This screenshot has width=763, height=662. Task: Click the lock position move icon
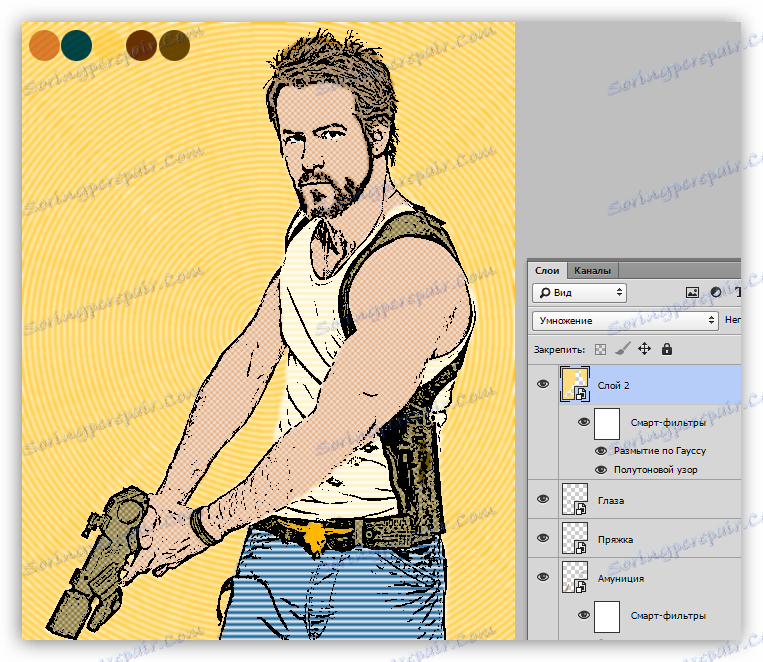[644, 350]
